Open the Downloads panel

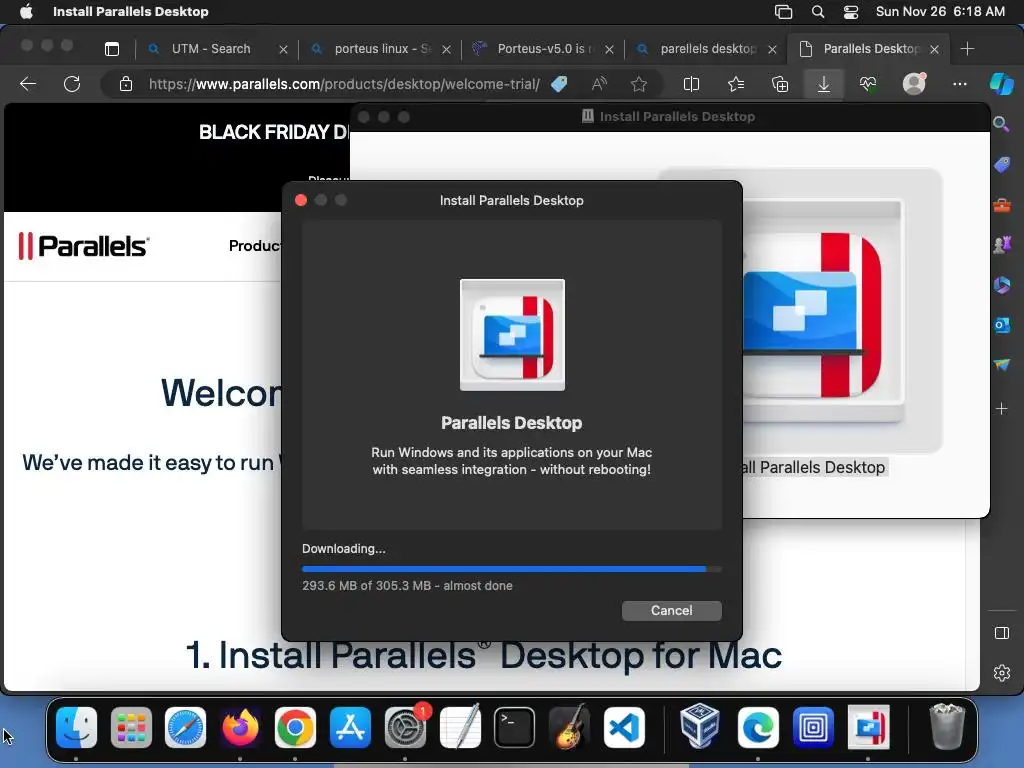[x=824, y=84]
